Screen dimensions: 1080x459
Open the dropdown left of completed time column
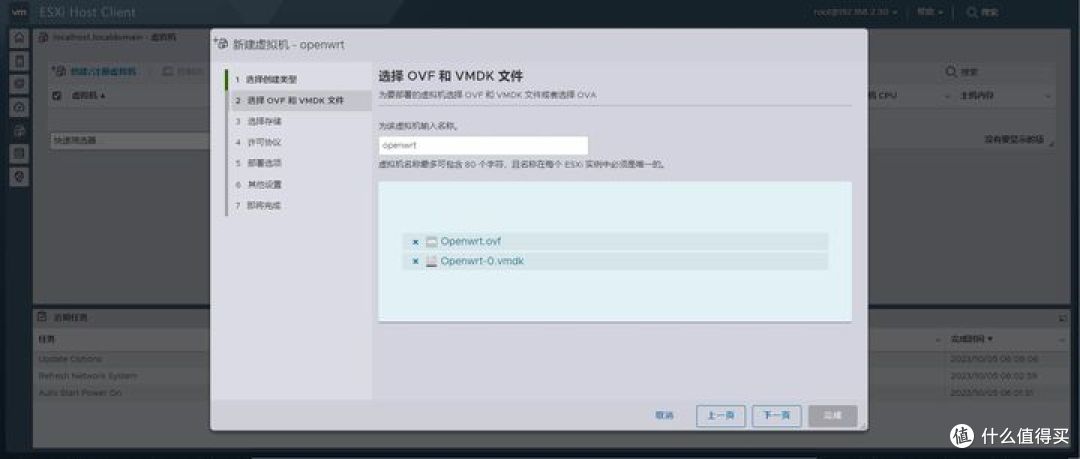point(938,339)
